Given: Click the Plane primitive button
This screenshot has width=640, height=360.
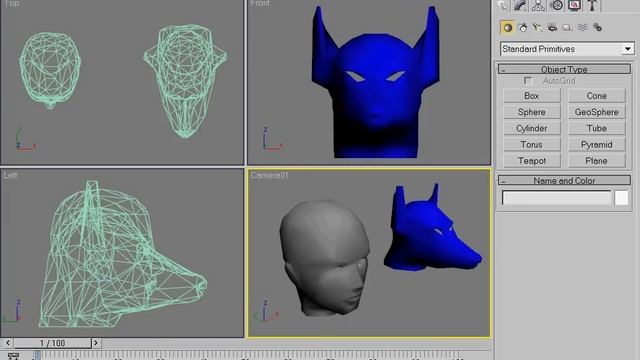Looking at the screenshot, I should (x=596, y=161).
